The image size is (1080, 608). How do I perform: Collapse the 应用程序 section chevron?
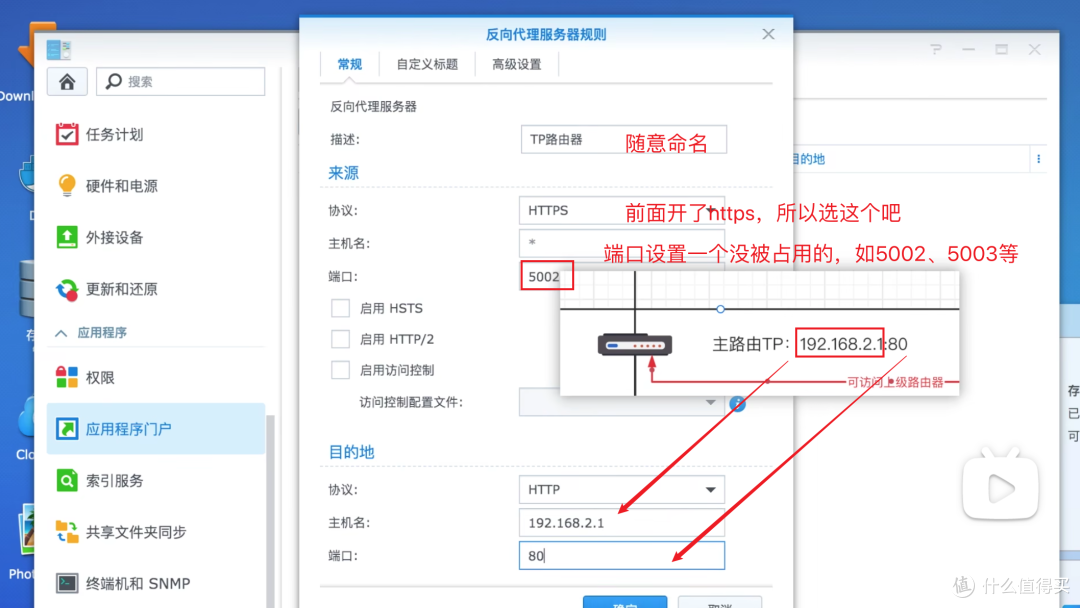click(61, 333)
